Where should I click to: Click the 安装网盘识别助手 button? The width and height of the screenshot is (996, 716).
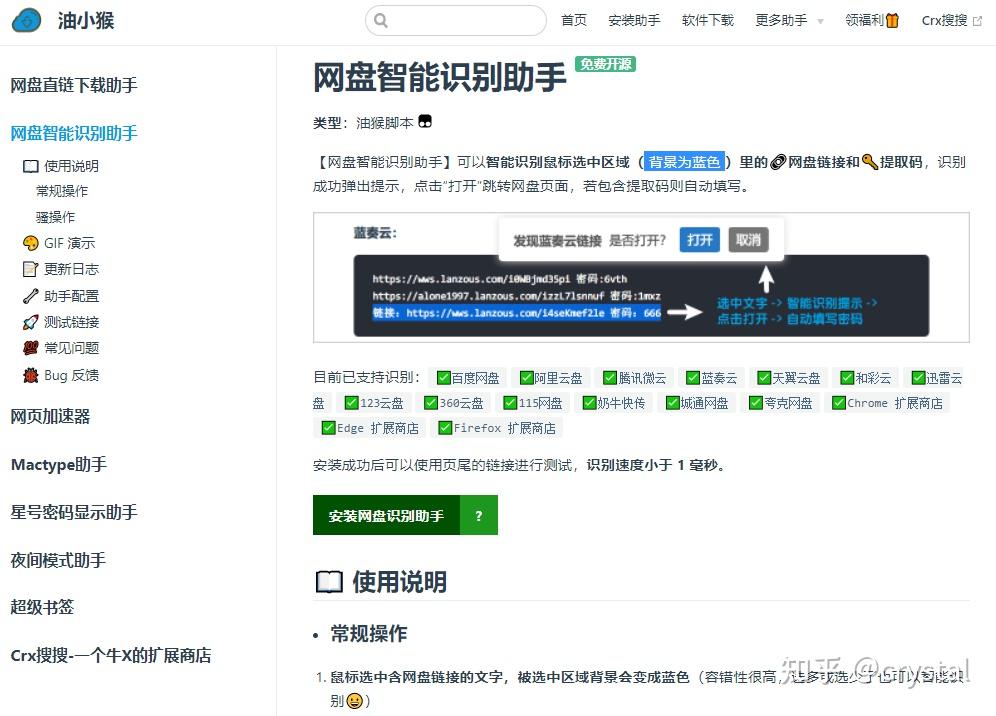tap(387, 515)
